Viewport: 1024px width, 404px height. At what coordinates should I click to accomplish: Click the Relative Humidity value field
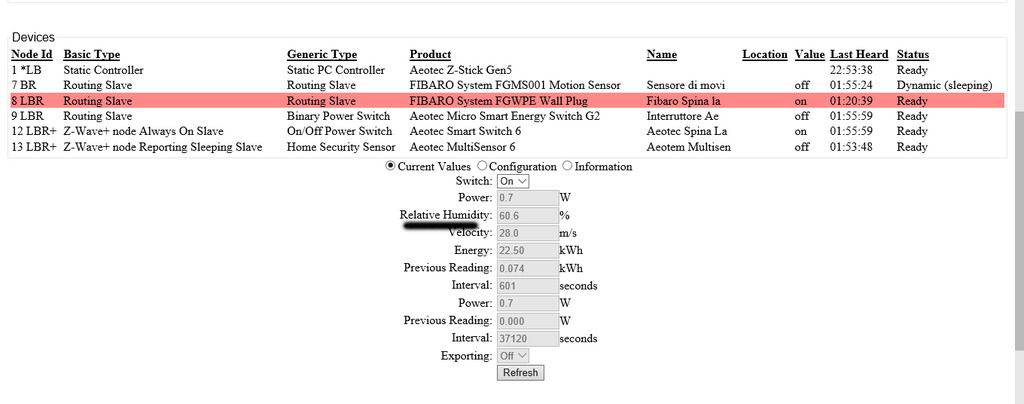pos(527,215)
